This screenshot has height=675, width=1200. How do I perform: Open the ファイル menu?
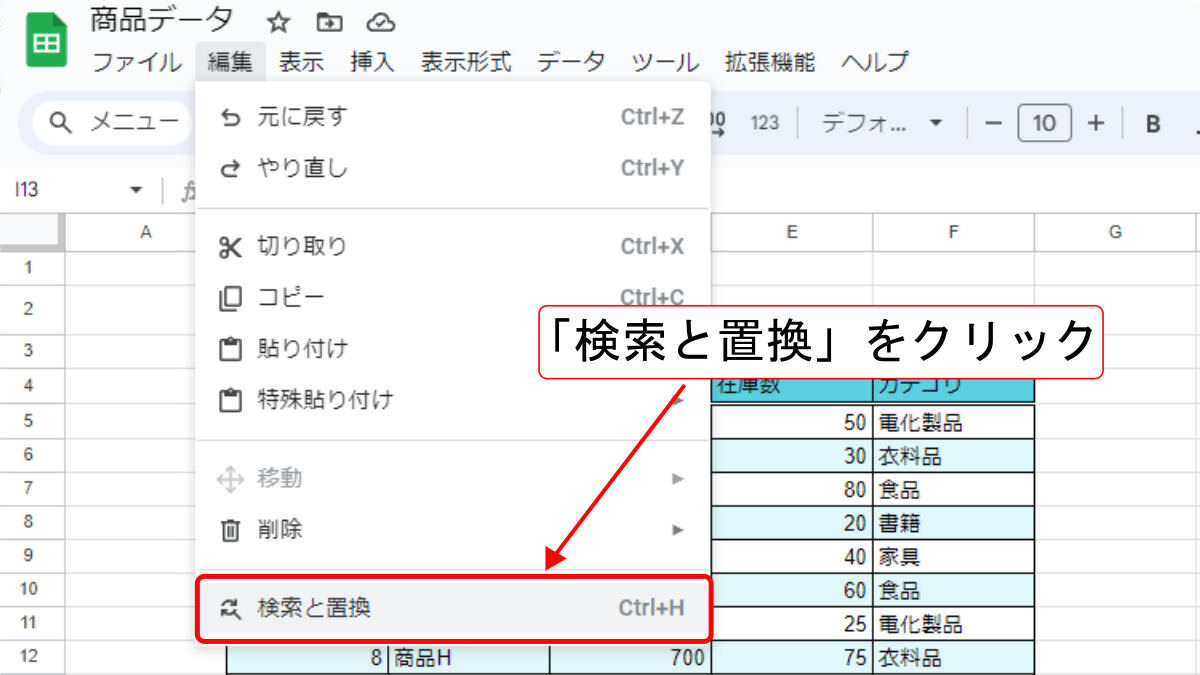point(137,62)
